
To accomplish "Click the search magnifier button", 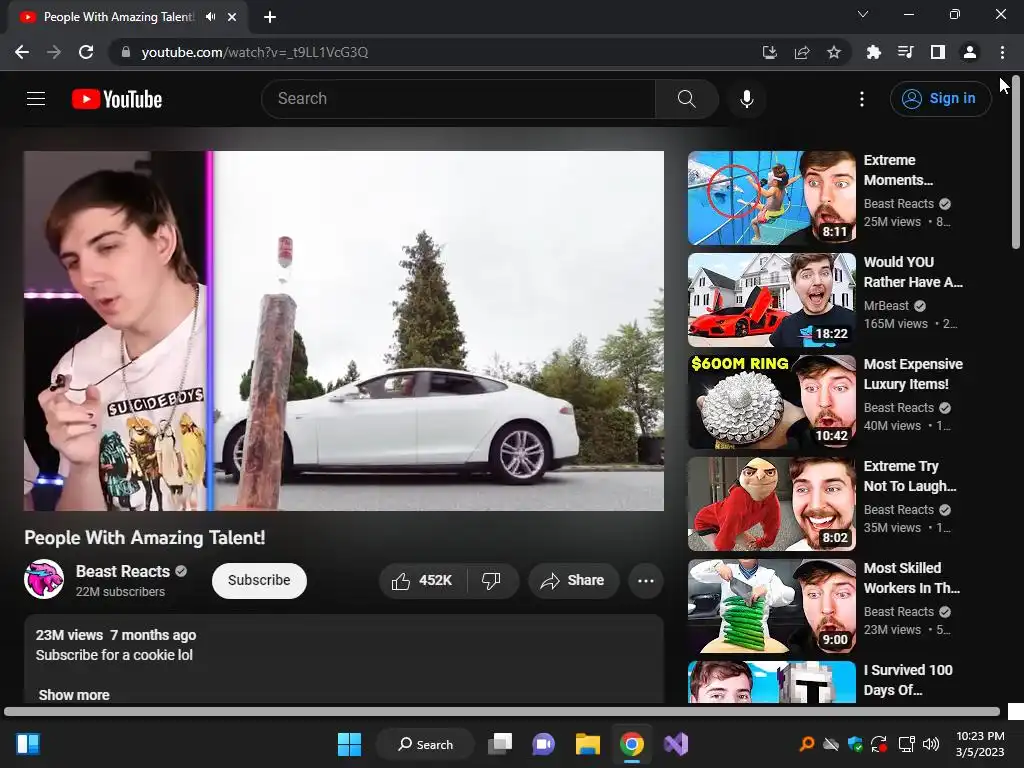I will point(686,99).
